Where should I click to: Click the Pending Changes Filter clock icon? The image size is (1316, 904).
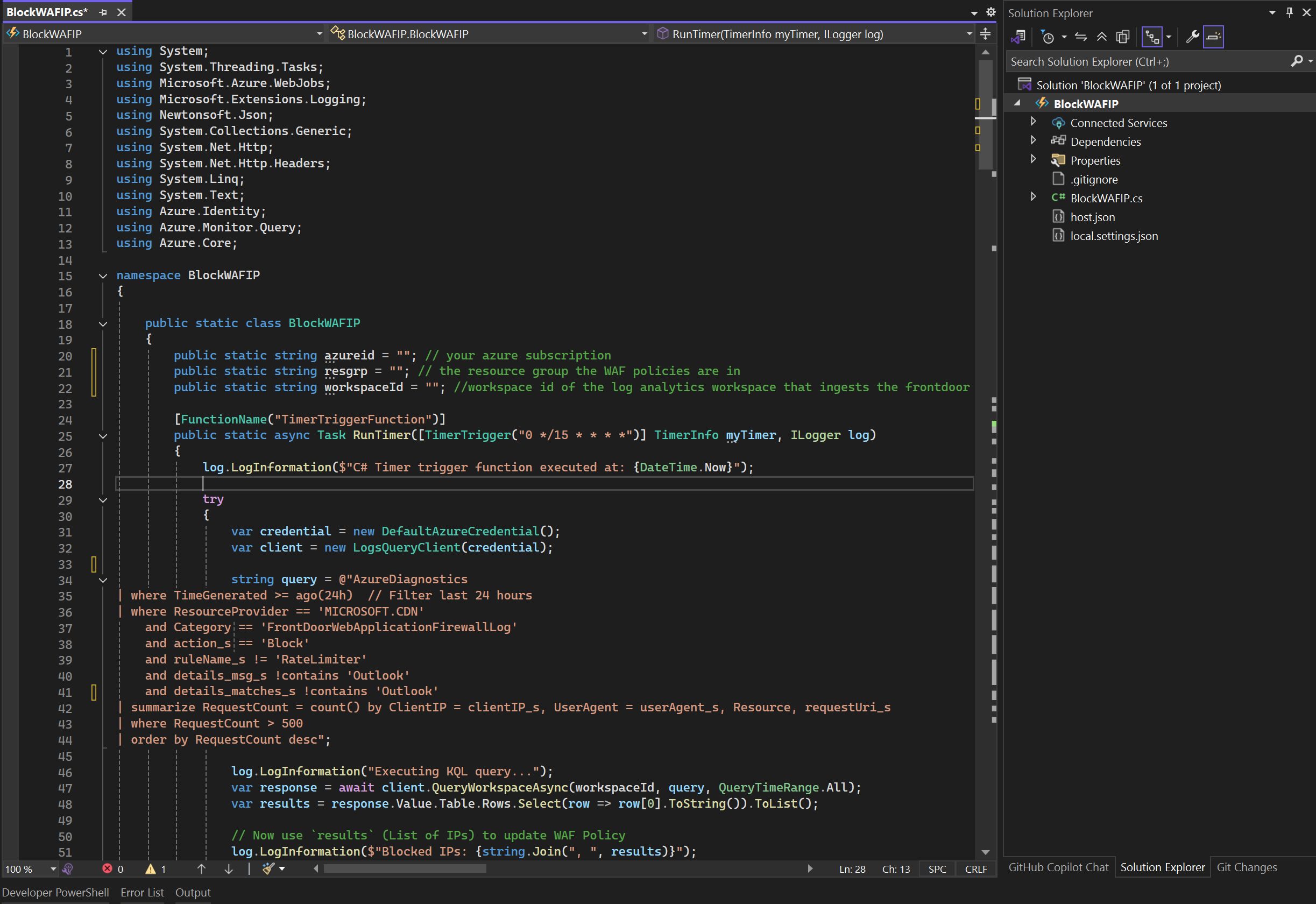(x=1048, y=37)
